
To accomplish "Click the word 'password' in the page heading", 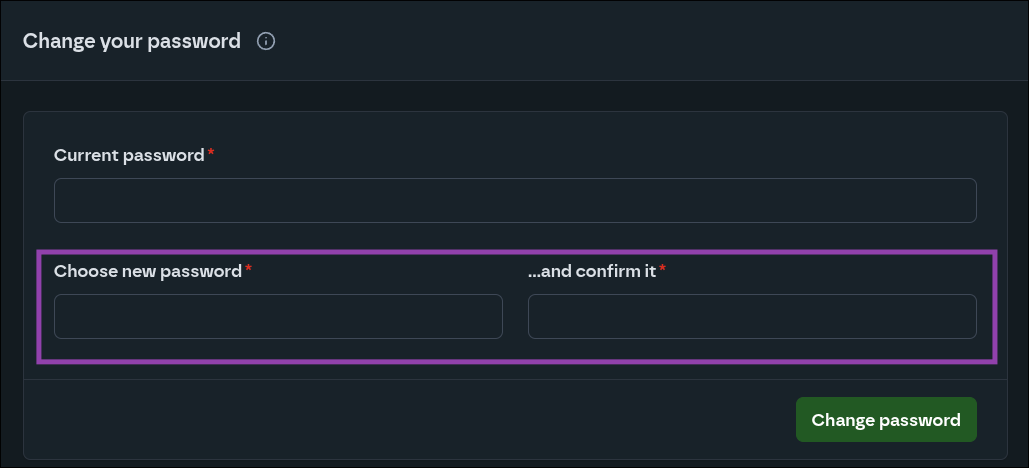I will click(199, 41).
